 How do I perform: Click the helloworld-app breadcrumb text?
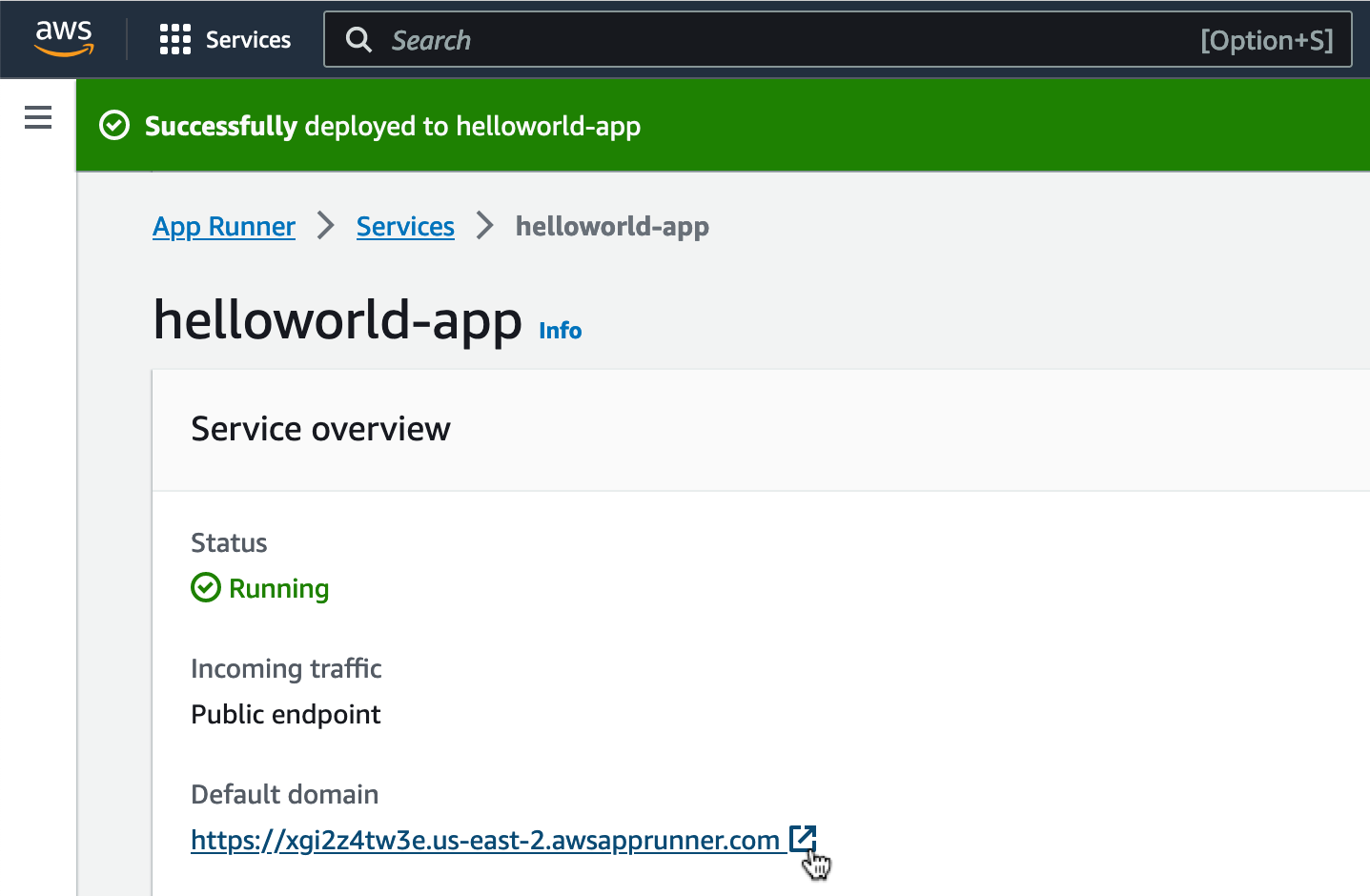click(612, 227)
